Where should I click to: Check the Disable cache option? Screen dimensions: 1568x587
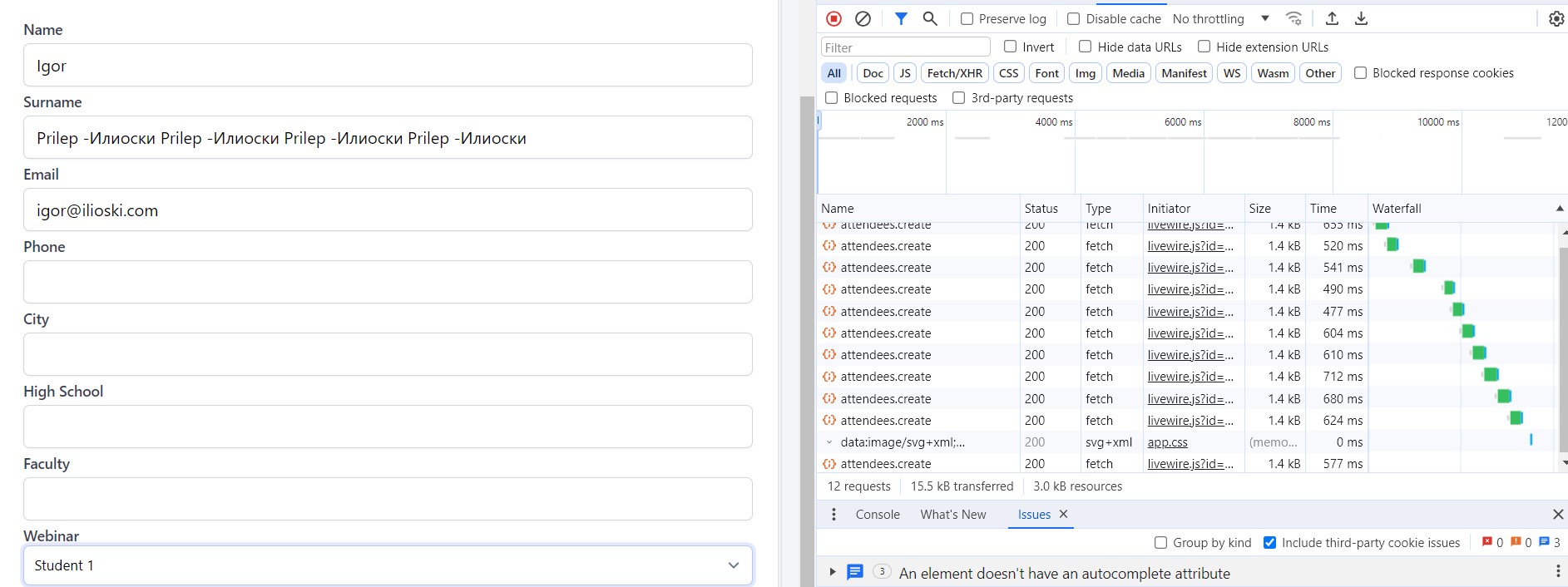pyautogui.click(x=1073, y=18)
